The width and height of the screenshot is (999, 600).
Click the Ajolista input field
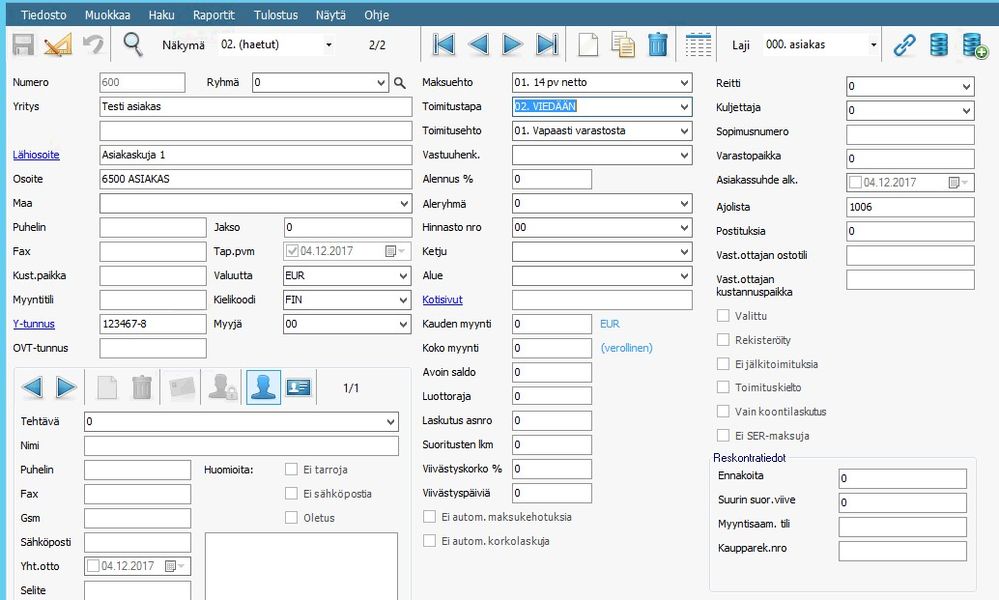(910, 207)
